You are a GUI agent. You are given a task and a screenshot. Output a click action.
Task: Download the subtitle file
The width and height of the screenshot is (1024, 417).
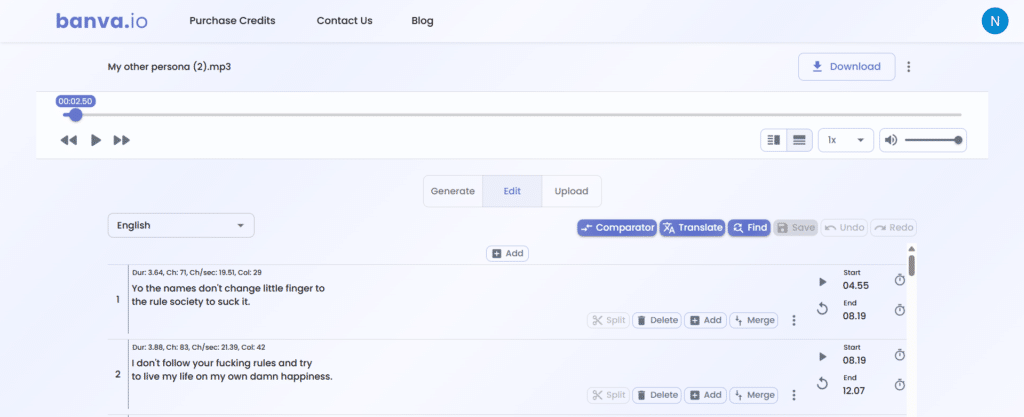[846, 67]
